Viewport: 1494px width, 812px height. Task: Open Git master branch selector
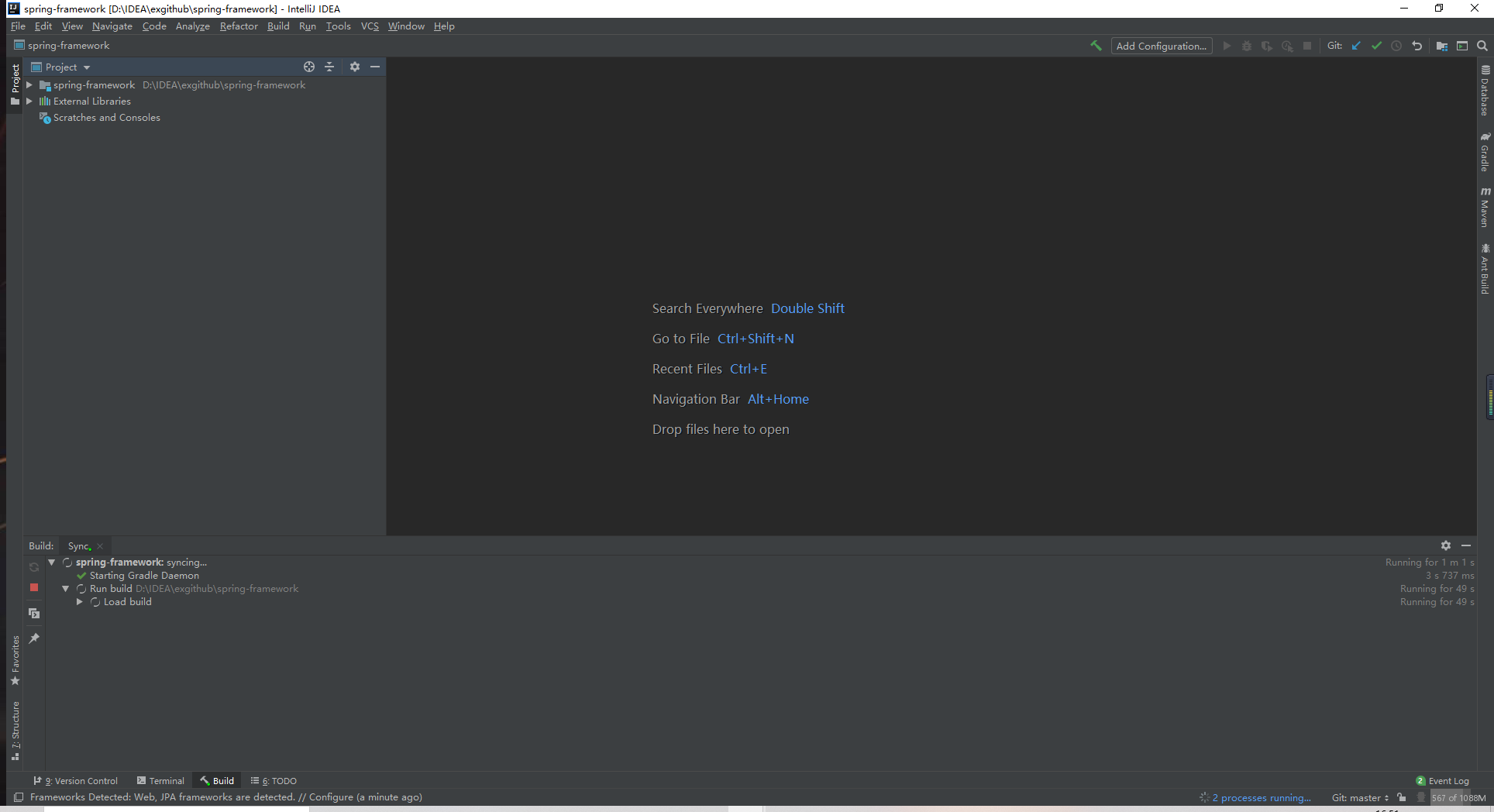[x=1360, y=797]
